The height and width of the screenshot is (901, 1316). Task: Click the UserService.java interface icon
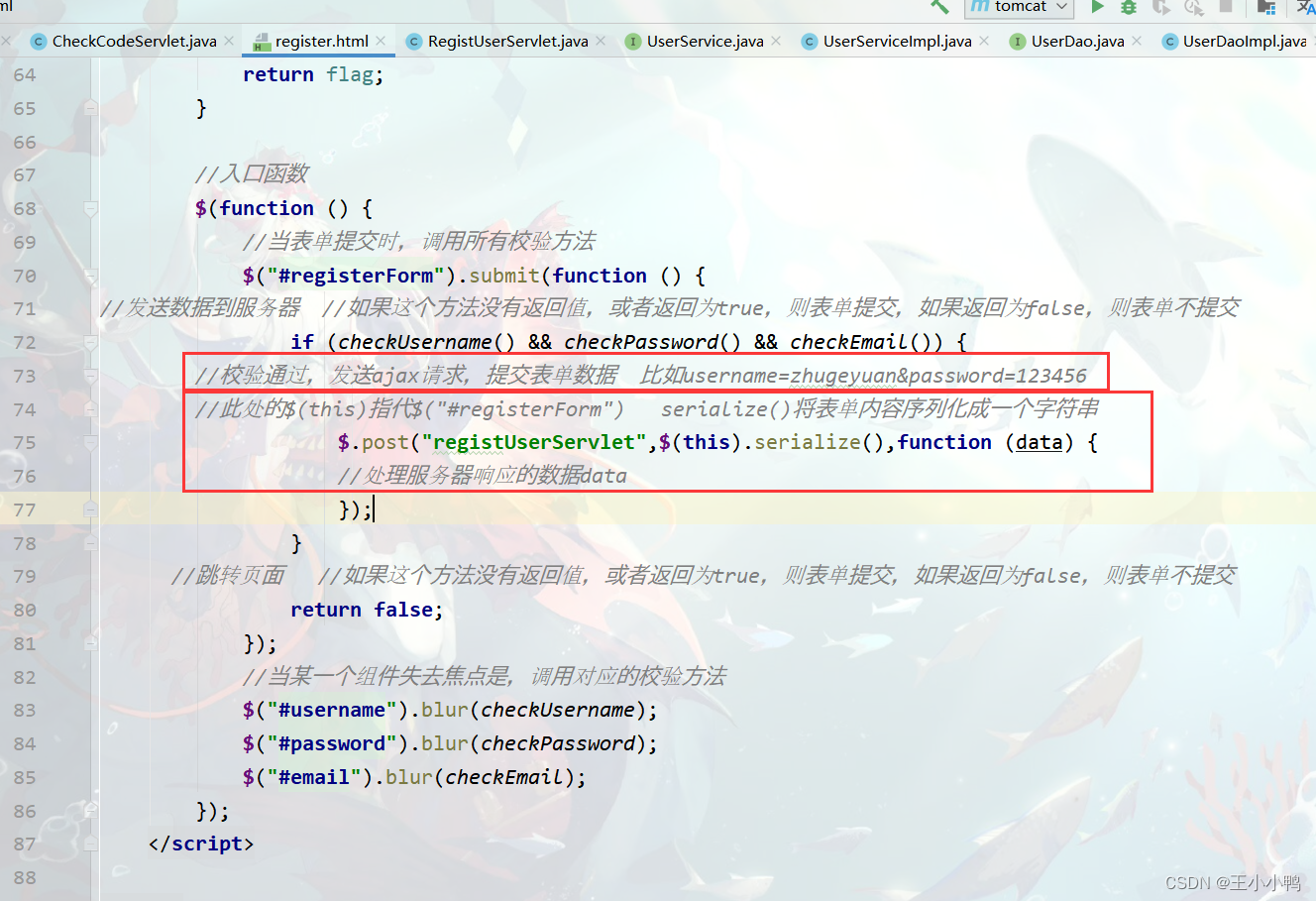633,42
